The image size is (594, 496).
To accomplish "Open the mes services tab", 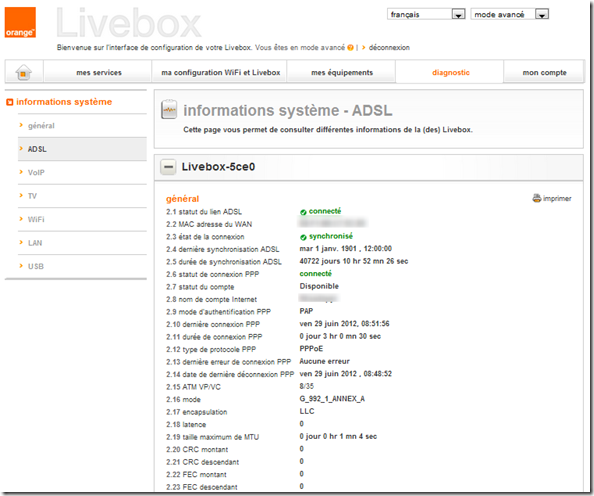I will pos(99,72).
